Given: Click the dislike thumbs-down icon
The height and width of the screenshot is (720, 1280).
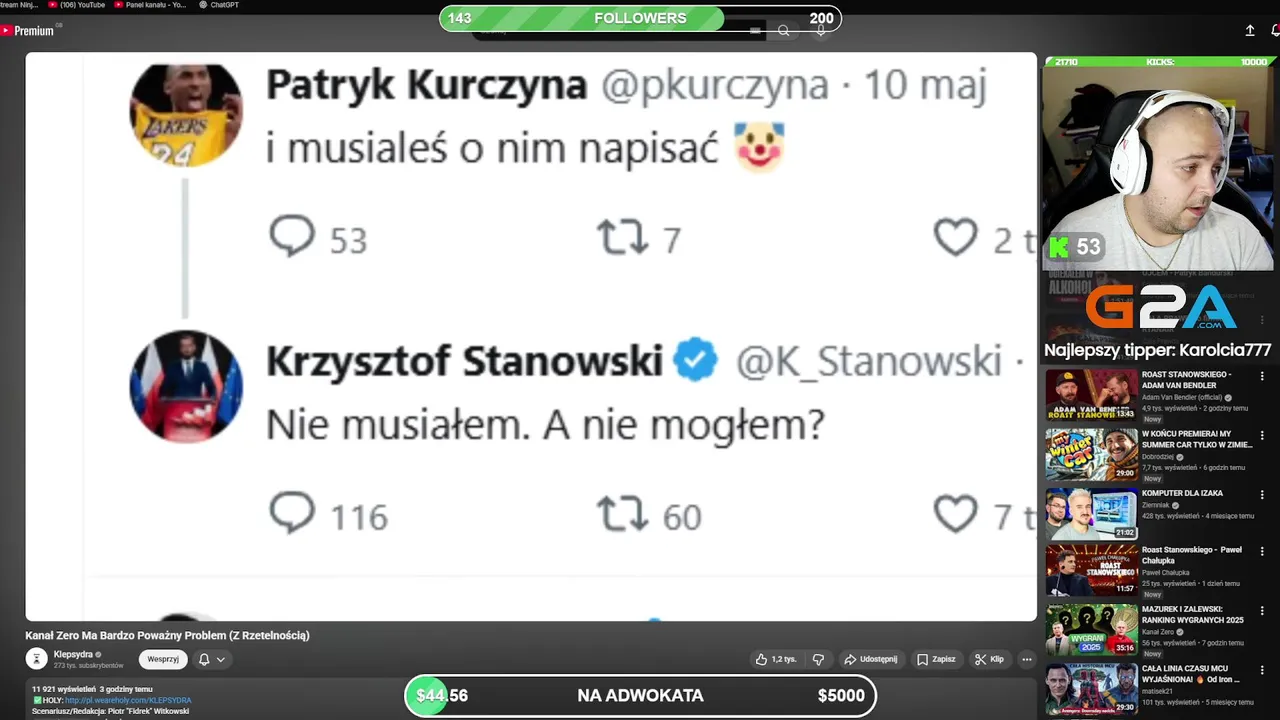Looking at the screenshot, I should point(818,659).
